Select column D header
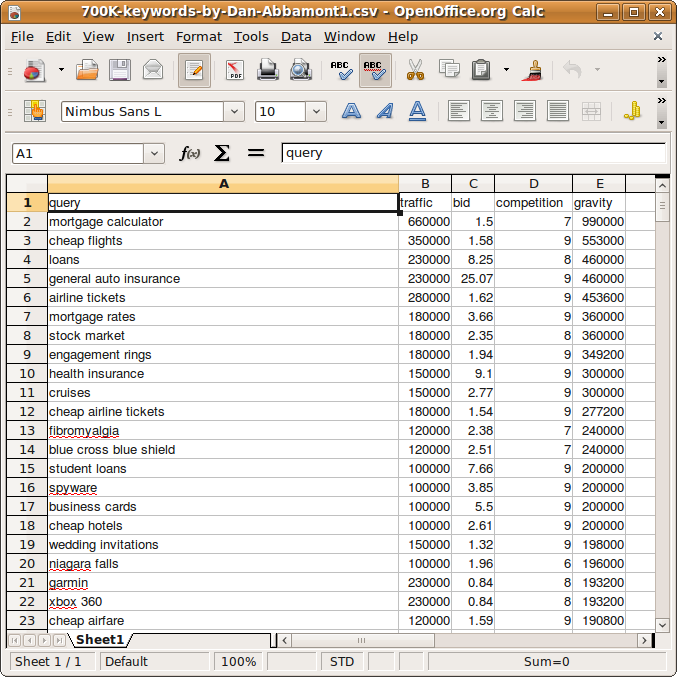Image resolution: width=677 pixels, height=677 pixels. (534, 184)
